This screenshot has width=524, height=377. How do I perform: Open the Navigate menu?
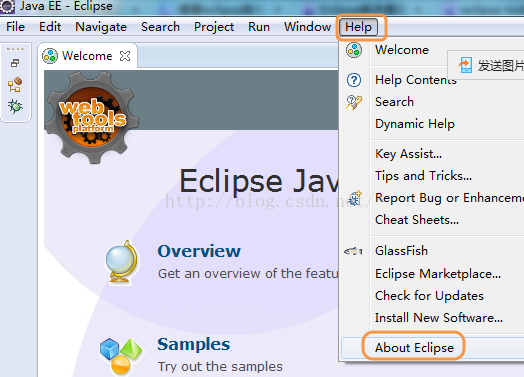click(x=101, y=27)
